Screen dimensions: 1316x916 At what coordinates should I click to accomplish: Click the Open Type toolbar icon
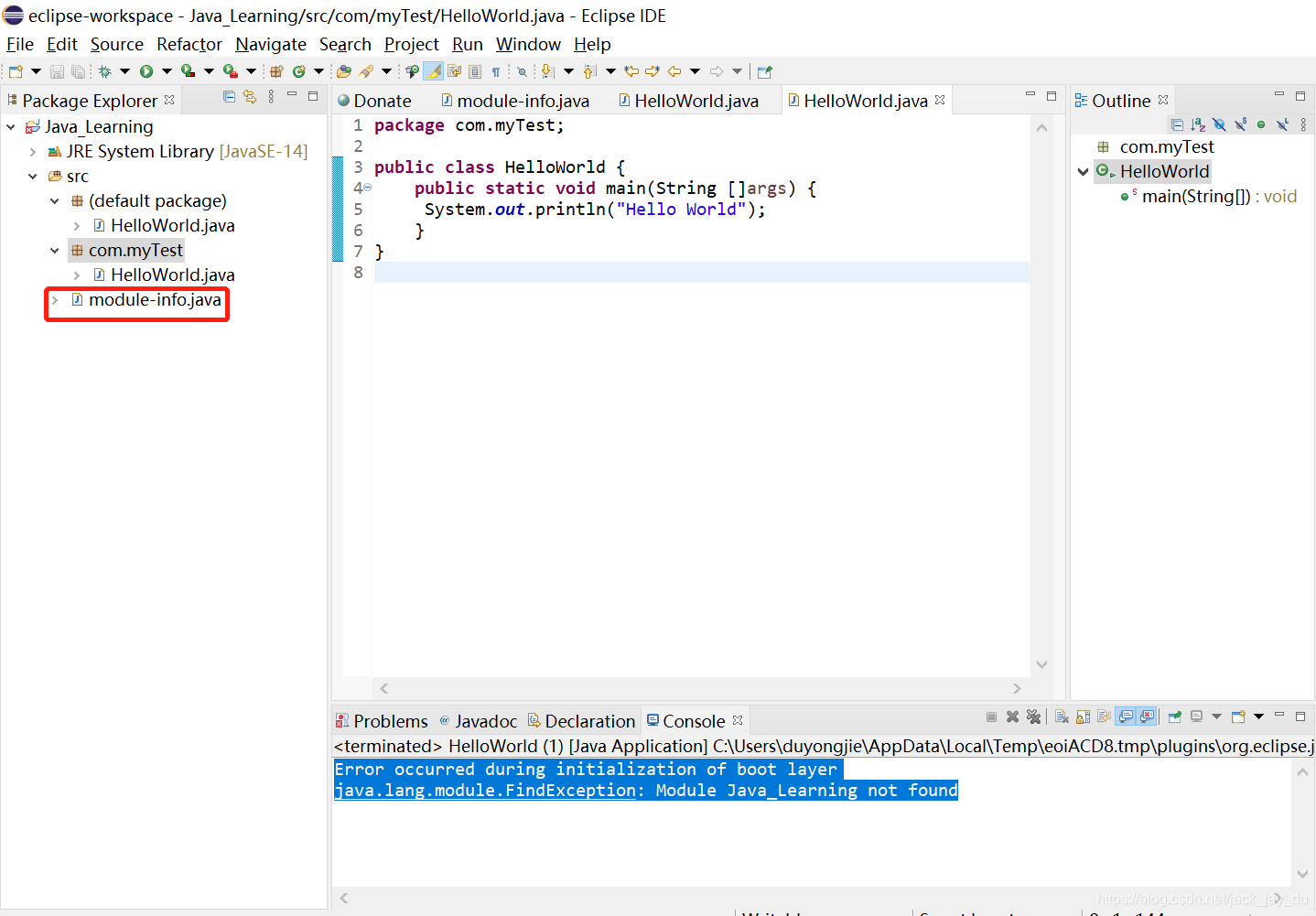[344, 71]
